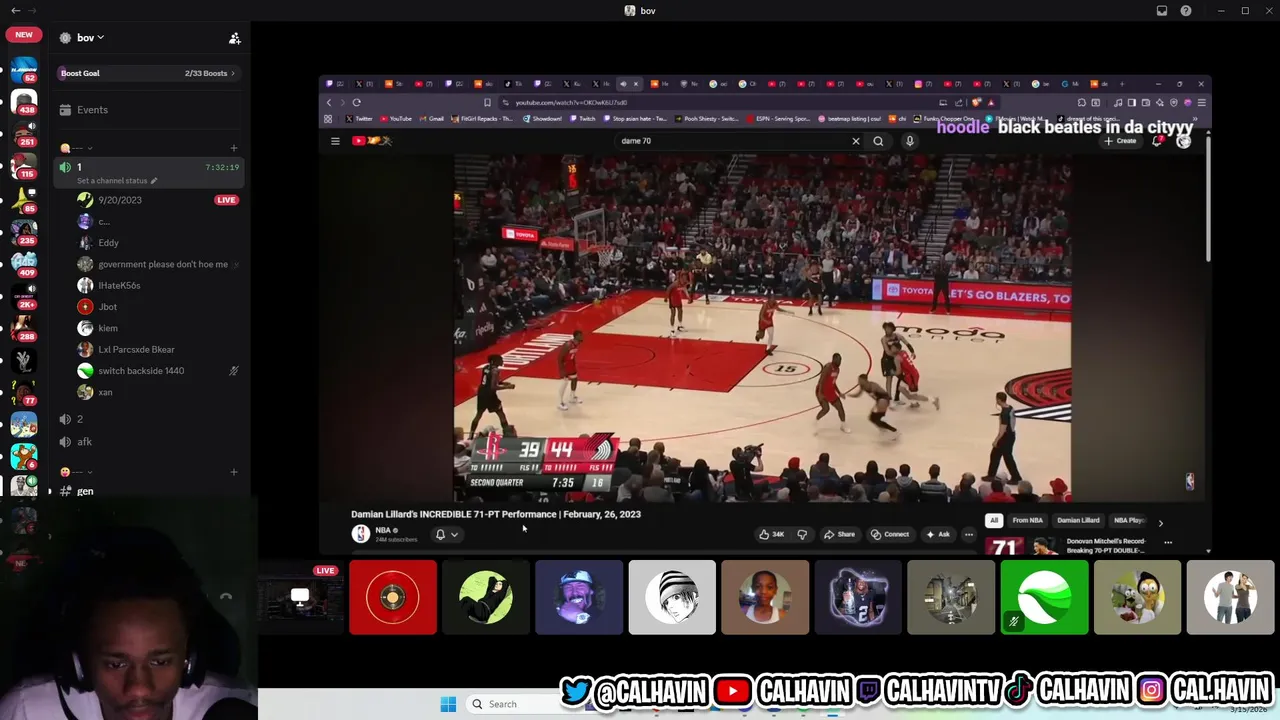Click the Ask button under the video
Image resolution: width=1280 pixels, height=720 pixels.
pos(938,534)
